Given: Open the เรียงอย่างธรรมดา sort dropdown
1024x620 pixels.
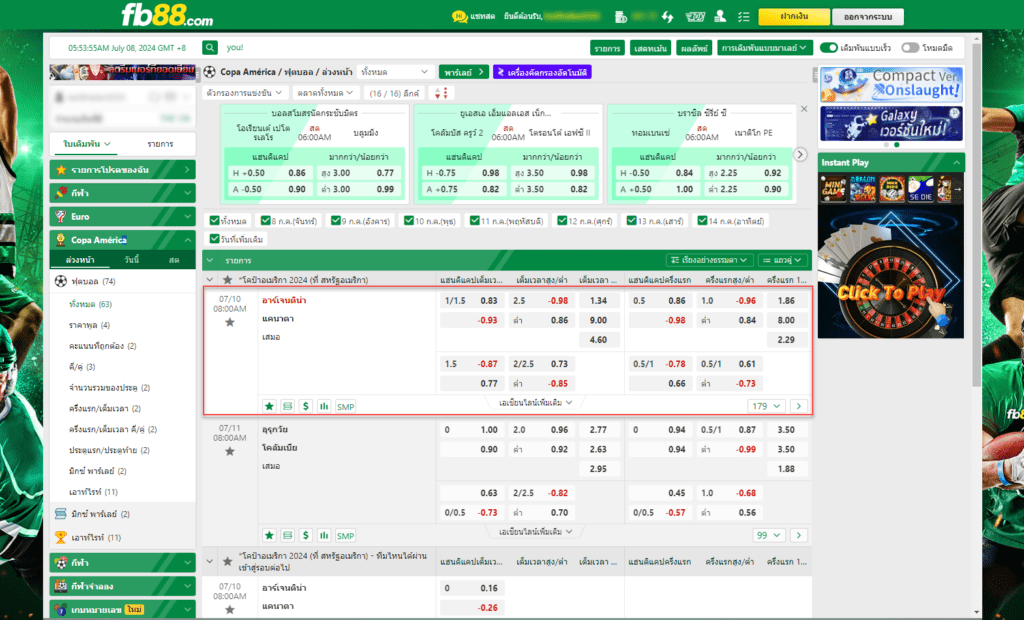Looking at the screenshot, I should coord(709,260).
